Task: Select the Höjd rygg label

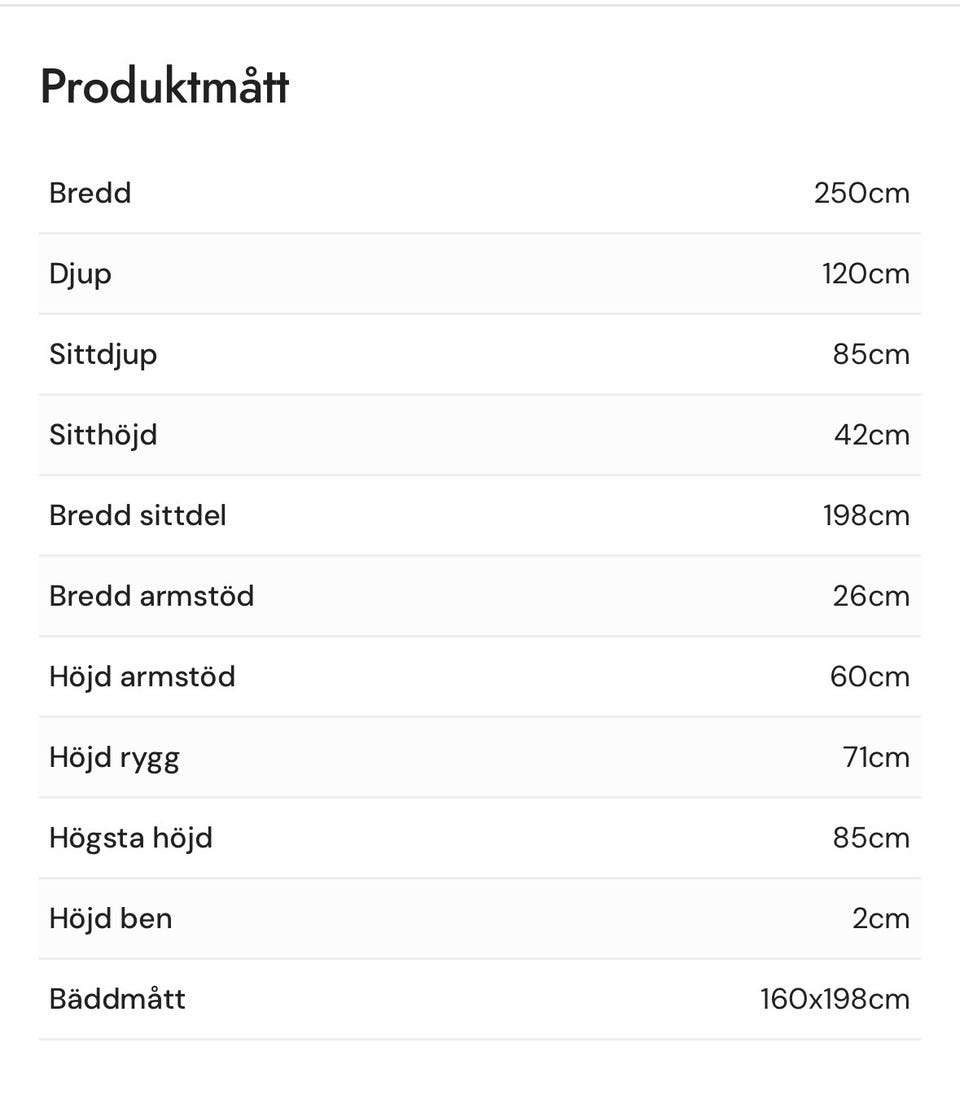Action: coord(114,758)
